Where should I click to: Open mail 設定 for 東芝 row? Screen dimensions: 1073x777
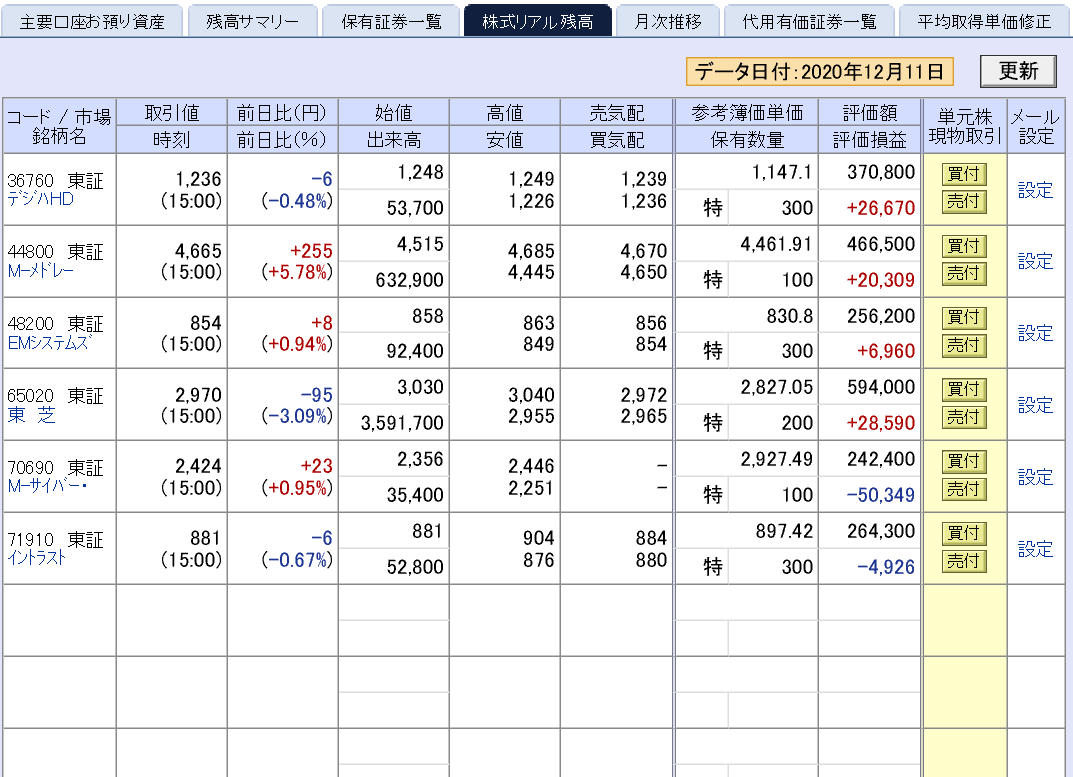point(1035,405)
